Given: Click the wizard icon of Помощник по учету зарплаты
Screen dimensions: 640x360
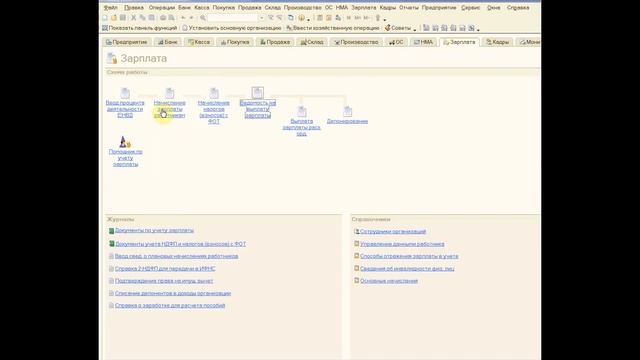Looking at the screenshot, I should click(x=125, y=142).
